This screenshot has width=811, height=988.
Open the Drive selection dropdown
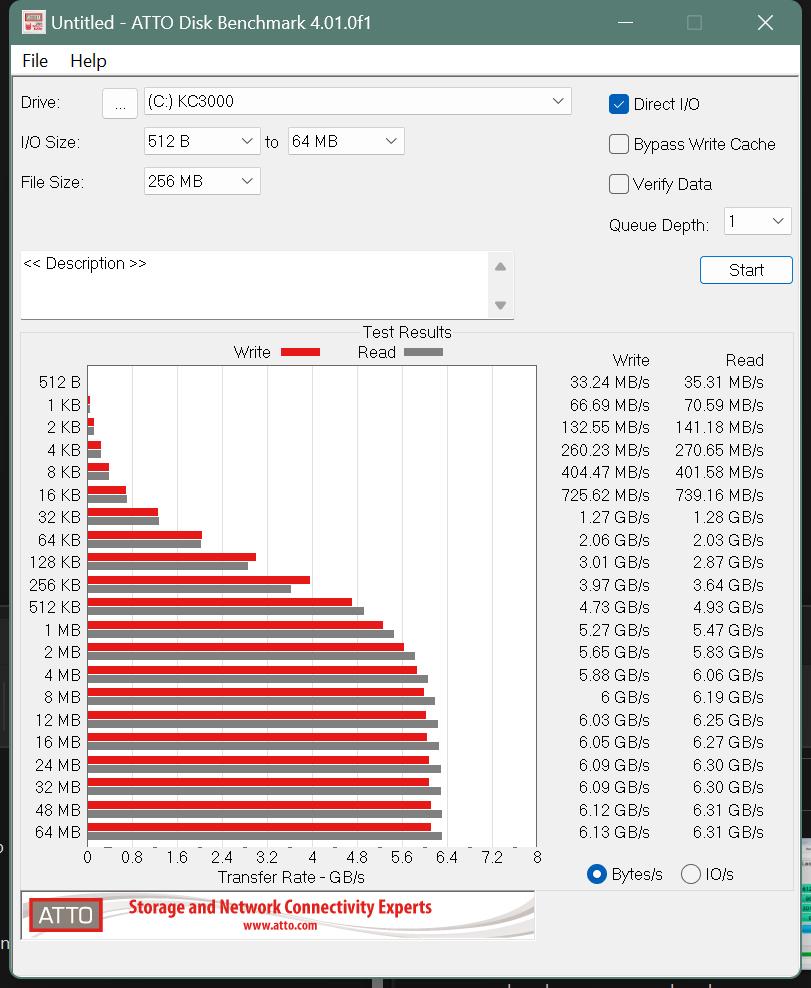[357, 101]
